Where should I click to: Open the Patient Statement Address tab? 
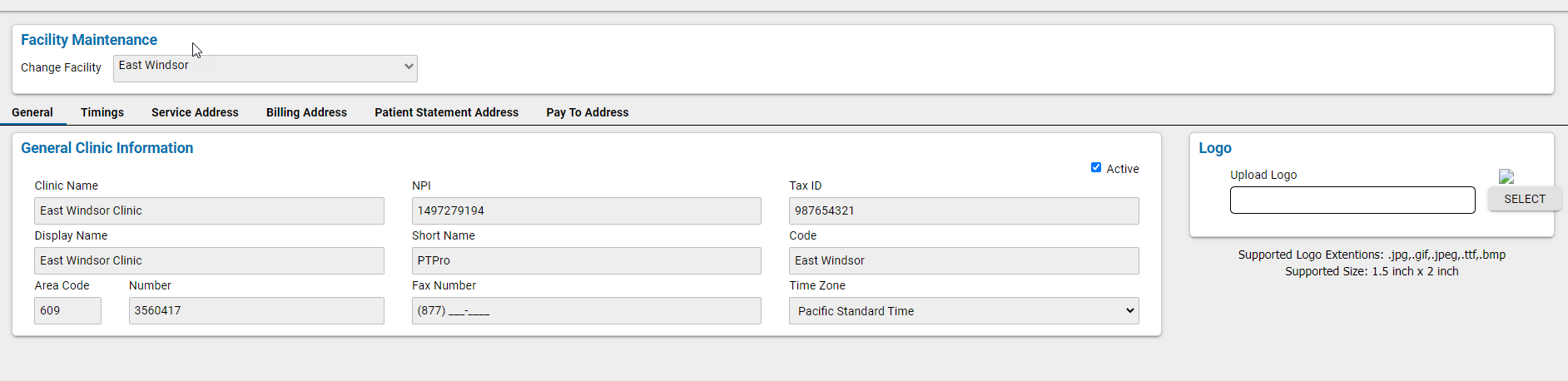point(446,112)
